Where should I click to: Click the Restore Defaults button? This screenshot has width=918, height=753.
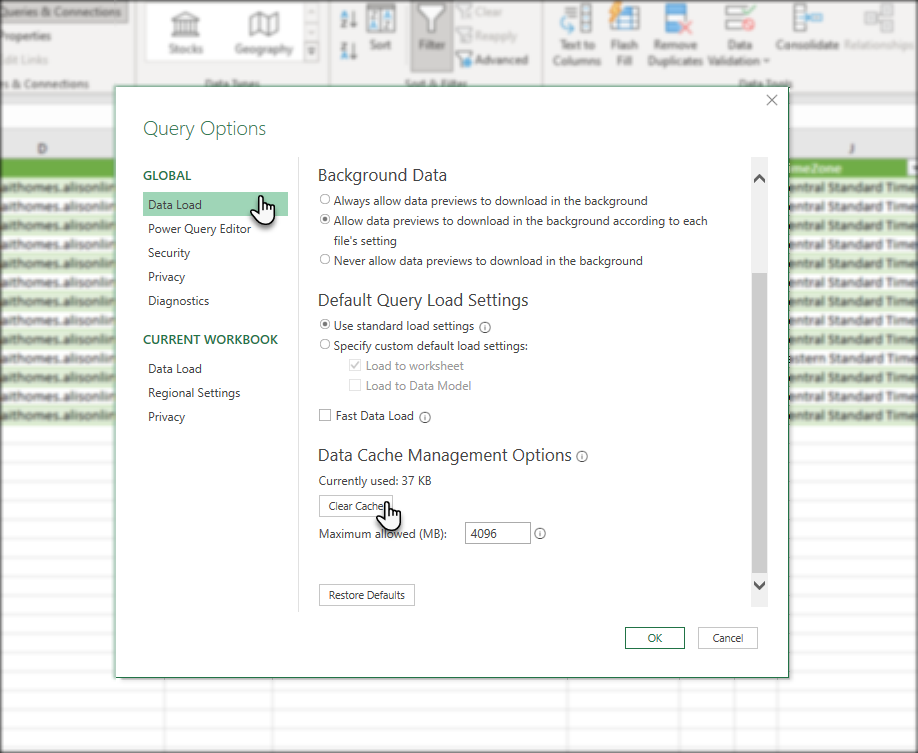coord(366,595)
